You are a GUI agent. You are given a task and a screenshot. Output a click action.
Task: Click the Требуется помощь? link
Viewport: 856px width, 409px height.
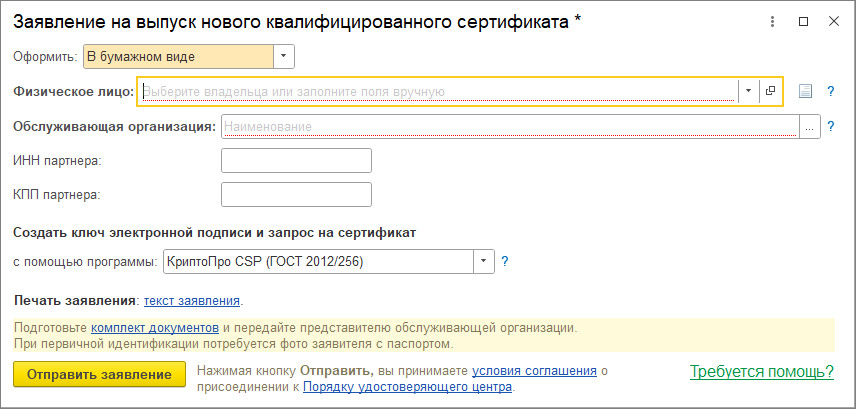(761, 372)
